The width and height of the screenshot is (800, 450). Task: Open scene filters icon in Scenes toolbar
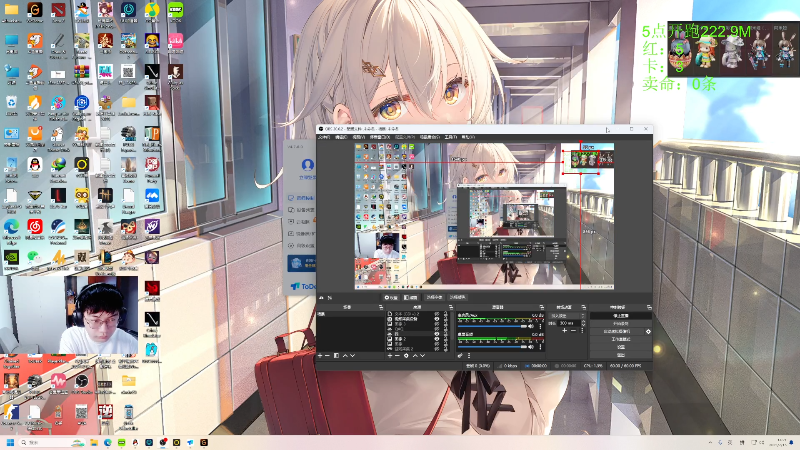click(336, 355)
